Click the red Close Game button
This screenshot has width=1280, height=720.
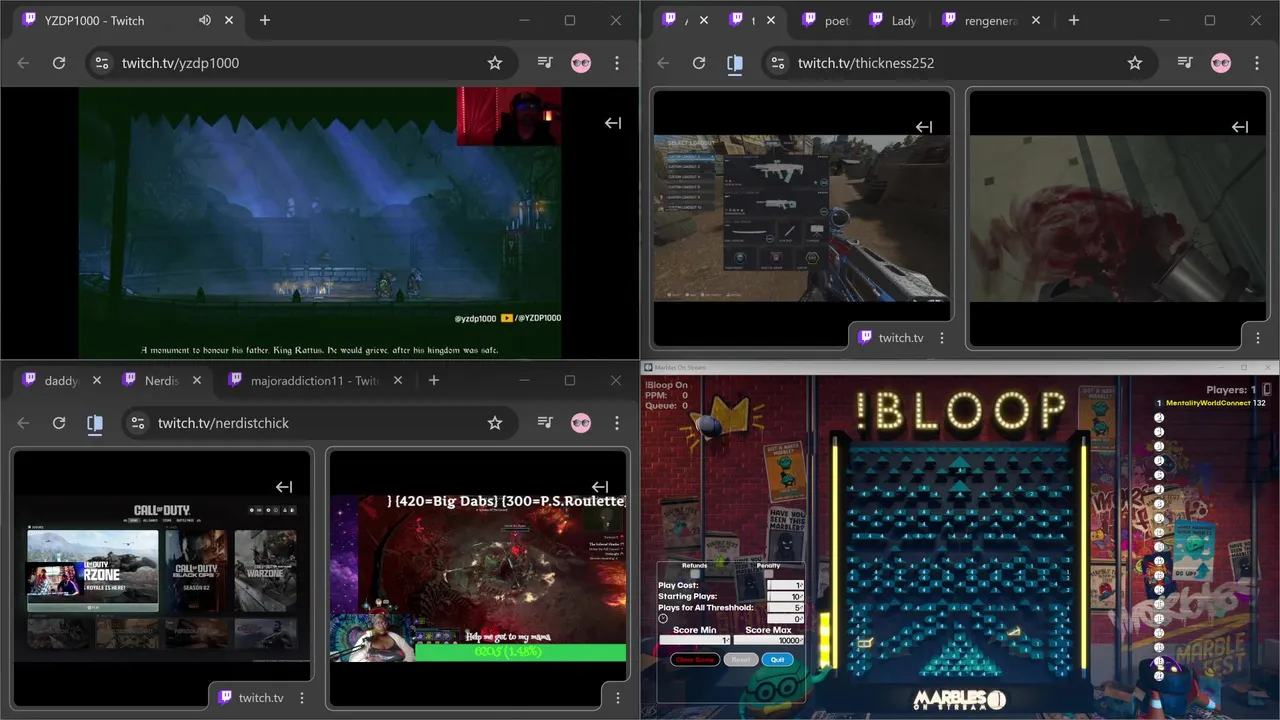pyautogui.click(x=695, y=660)
